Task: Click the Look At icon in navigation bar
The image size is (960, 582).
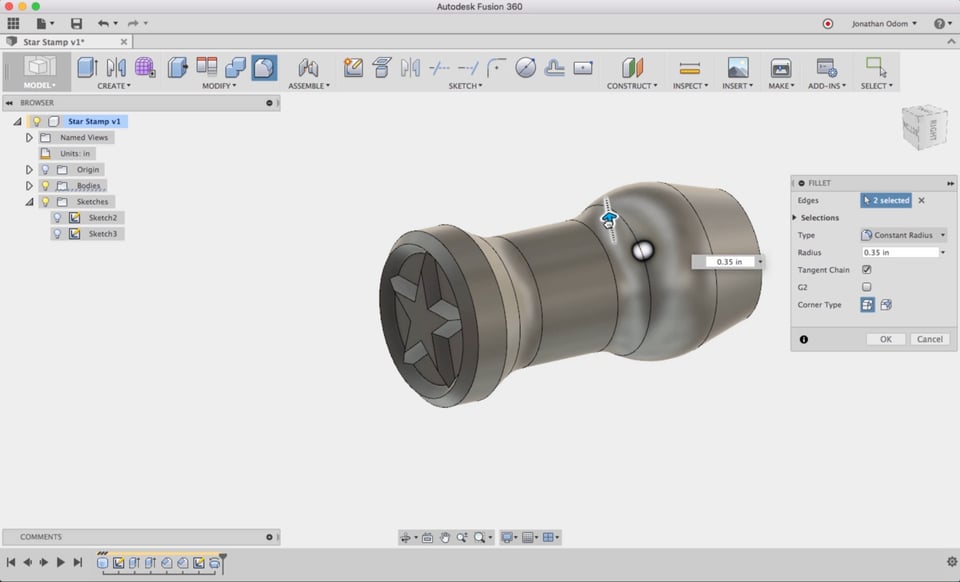Action: pyautogui.click(x=427, y=537)
